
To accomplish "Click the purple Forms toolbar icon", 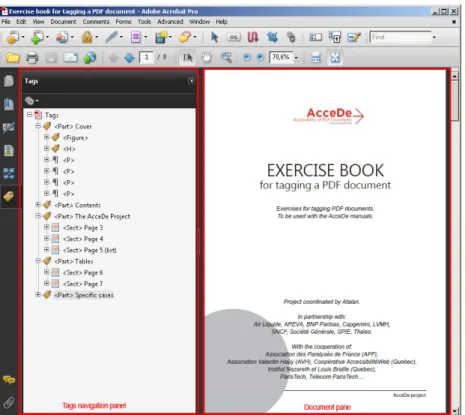I will click(x=136, y=37).
